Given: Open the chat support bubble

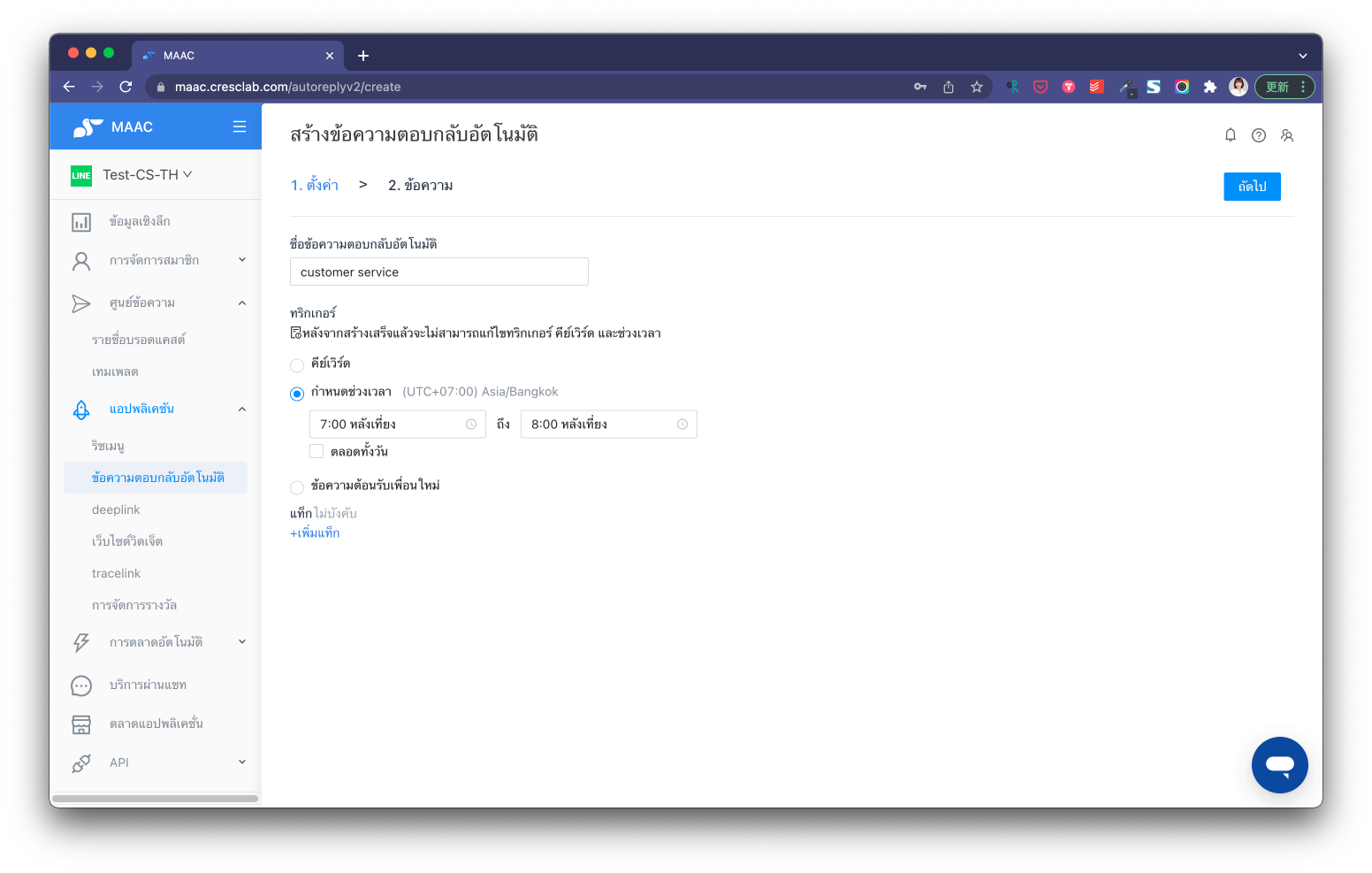Looking at the screenshot, I should [1279, 765].
